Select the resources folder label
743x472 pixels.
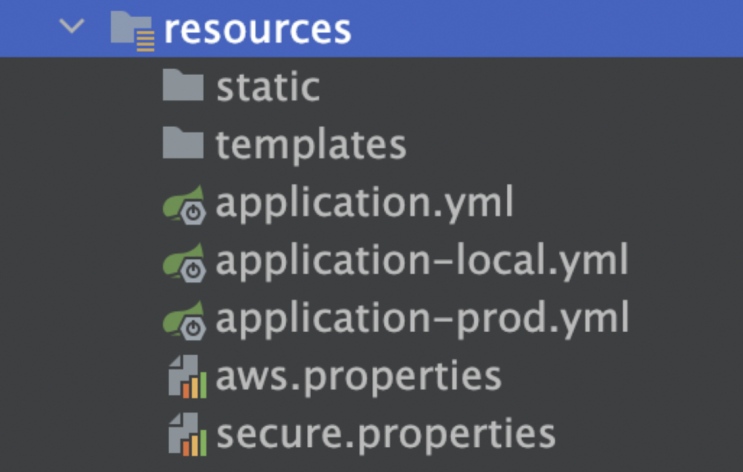257,30
